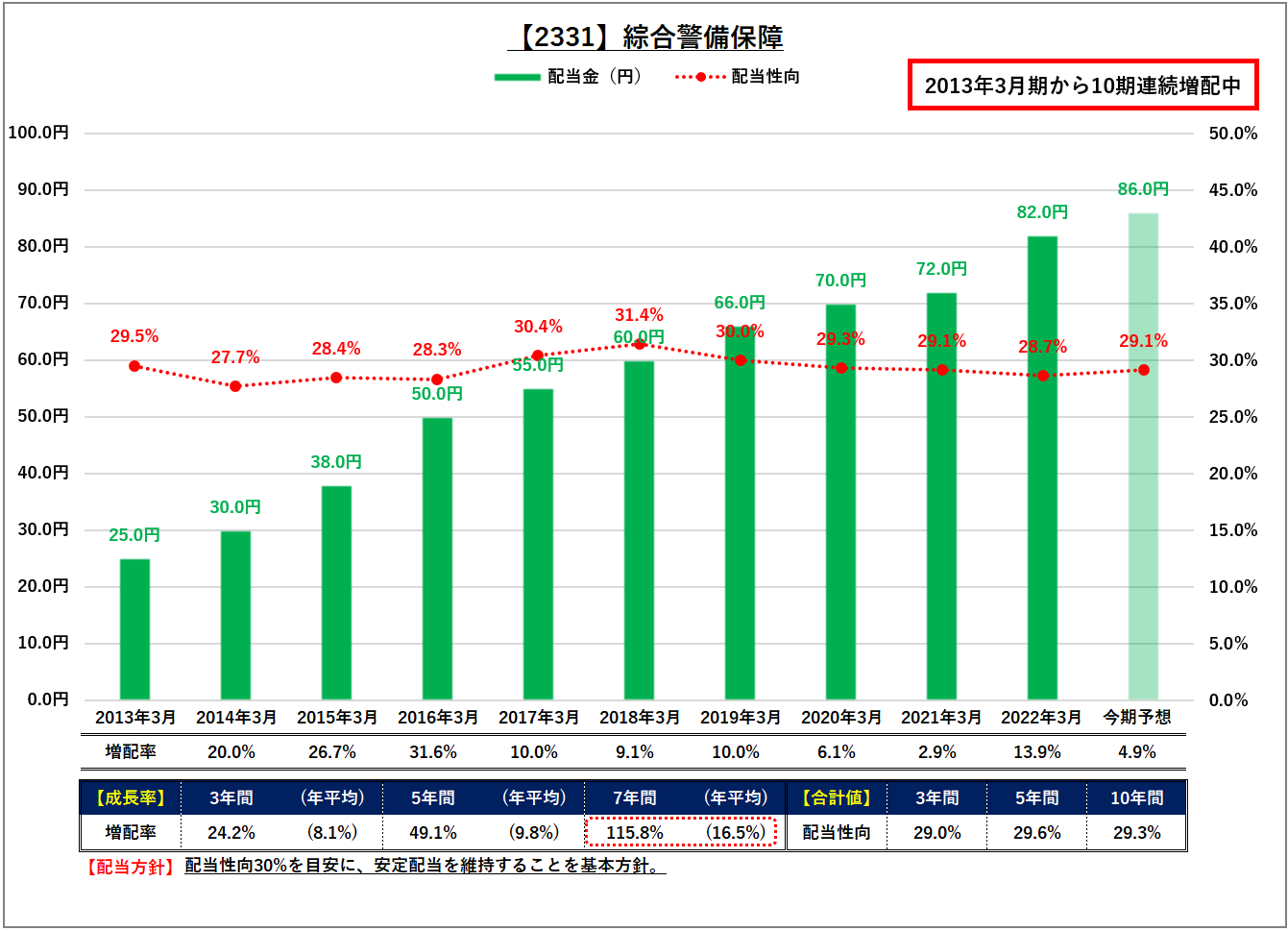Click the 82.0円 data label

(1042, 212)
